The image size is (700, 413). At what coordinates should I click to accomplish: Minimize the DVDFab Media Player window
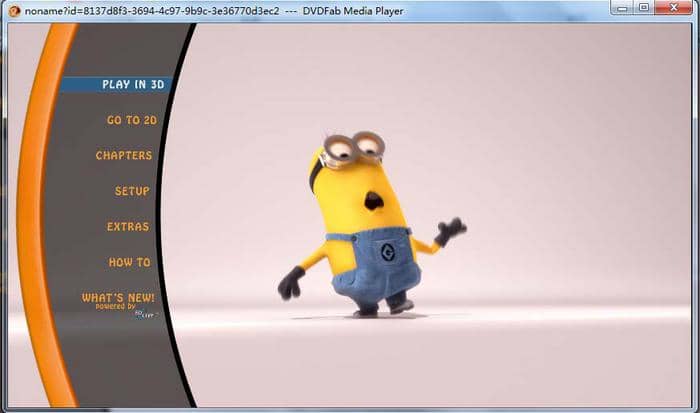pyautogui.click(x=622, y=8)
